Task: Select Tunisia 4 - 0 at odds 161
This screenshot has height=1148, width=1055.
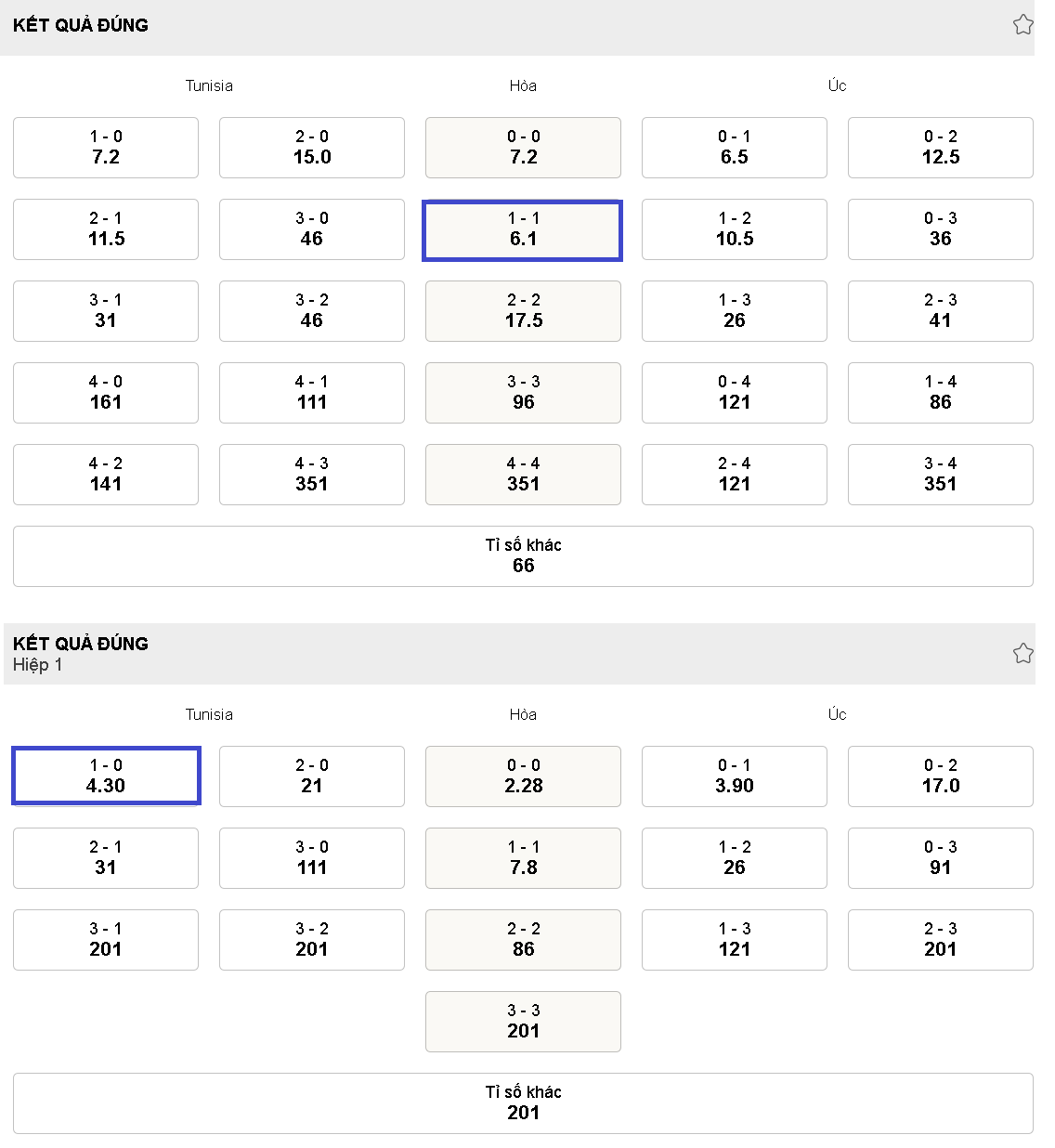Action: coord(106,393)
